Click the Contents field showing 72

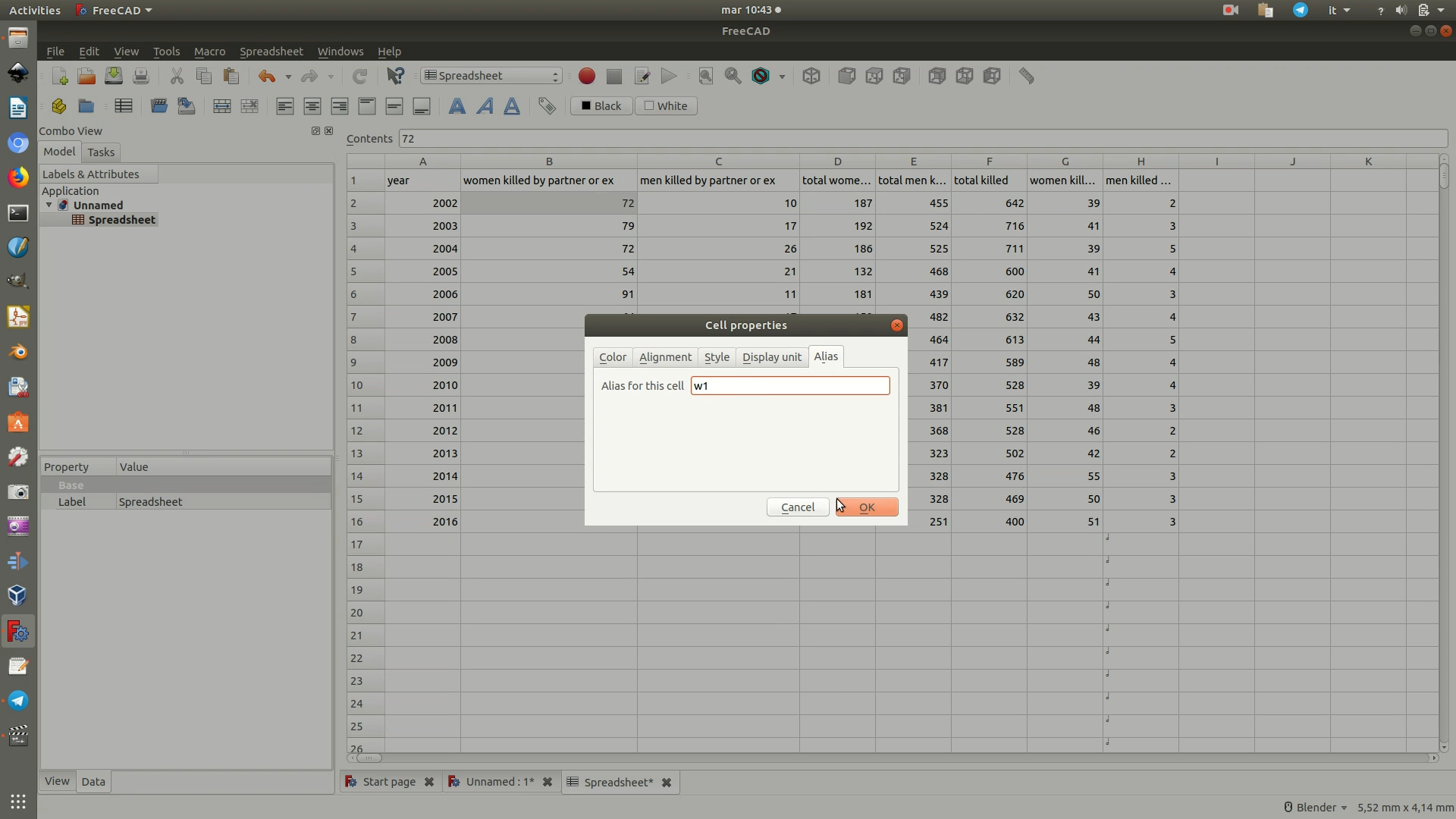[x=923, y=139]
